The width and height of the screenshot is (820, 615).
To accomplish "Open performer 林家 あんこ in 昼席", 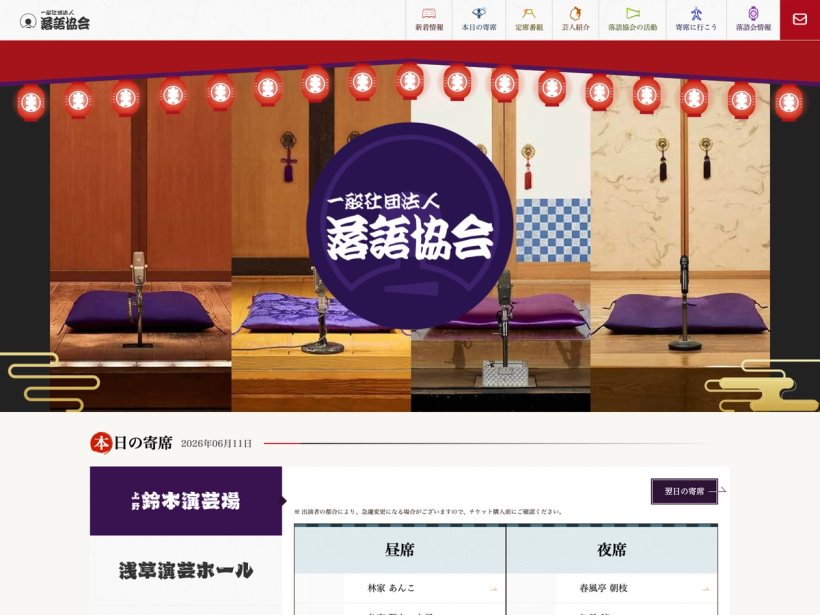I will click(400, 588).
